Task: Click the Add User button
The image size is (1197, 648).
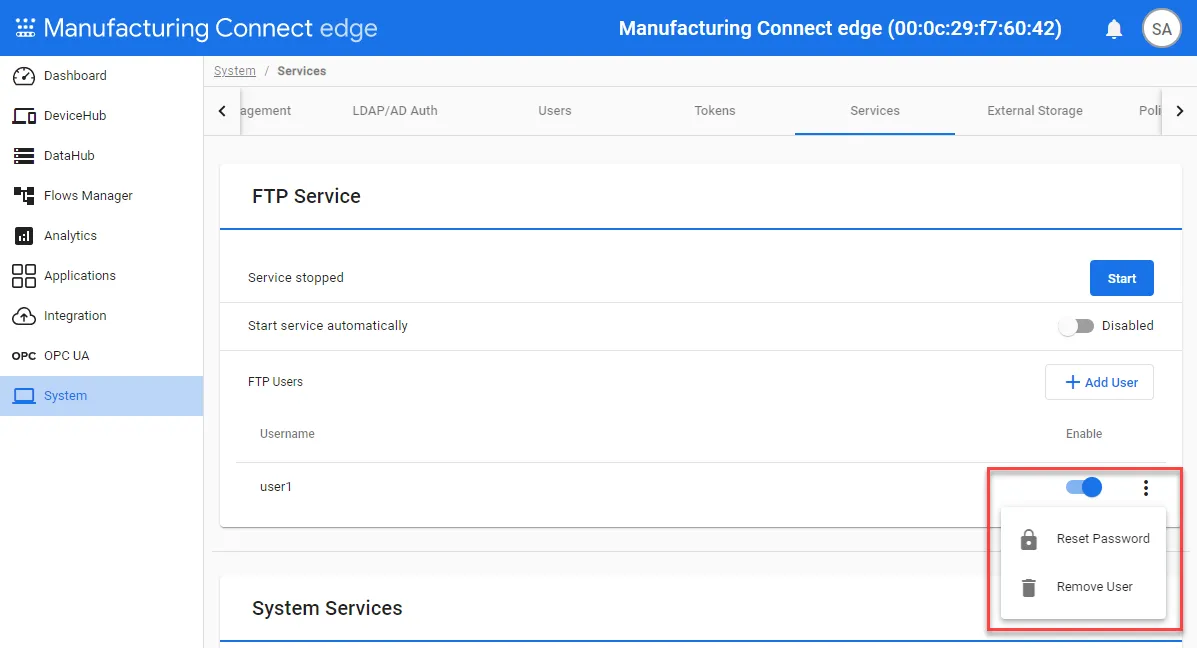Action: point(1099,382)
